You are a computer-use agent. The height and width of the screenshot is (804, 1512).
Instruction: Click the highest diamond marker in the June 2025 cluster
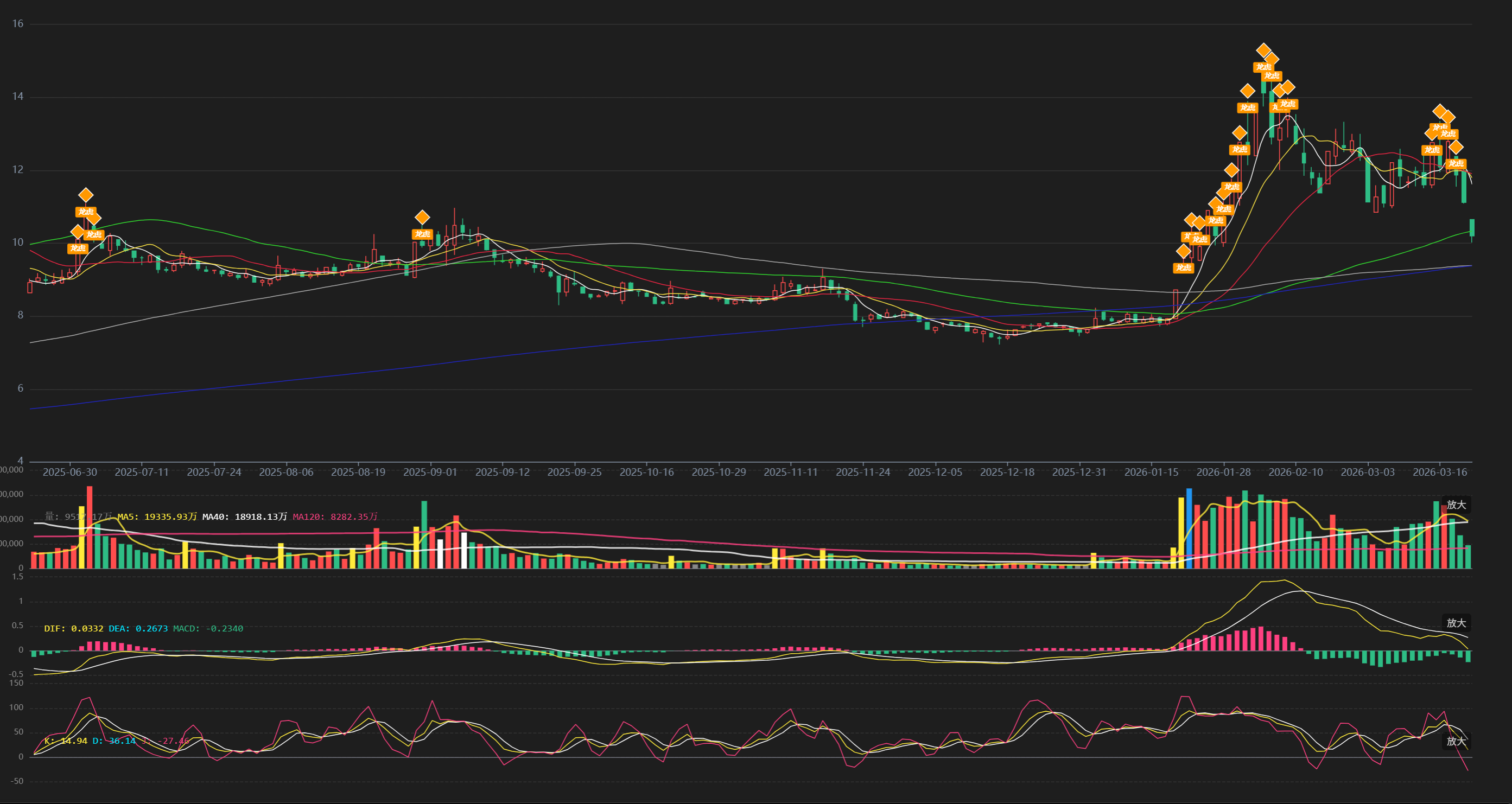click(86, 195)
